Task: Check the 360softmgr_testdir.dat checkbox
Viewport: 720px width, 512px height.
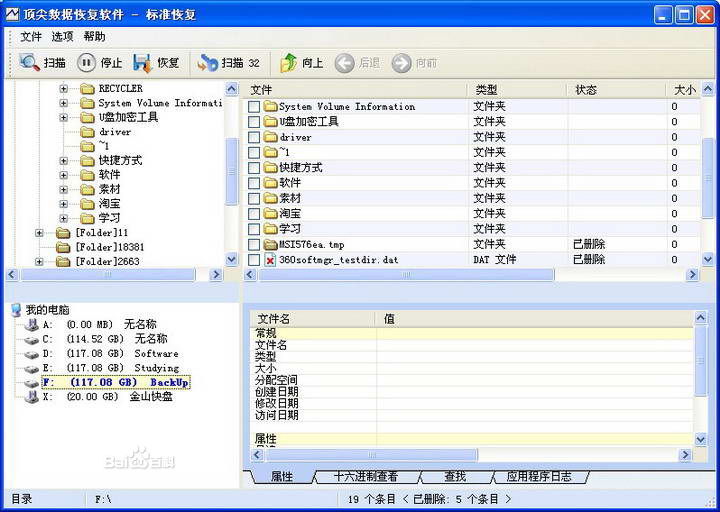Action: coord(254,260)
